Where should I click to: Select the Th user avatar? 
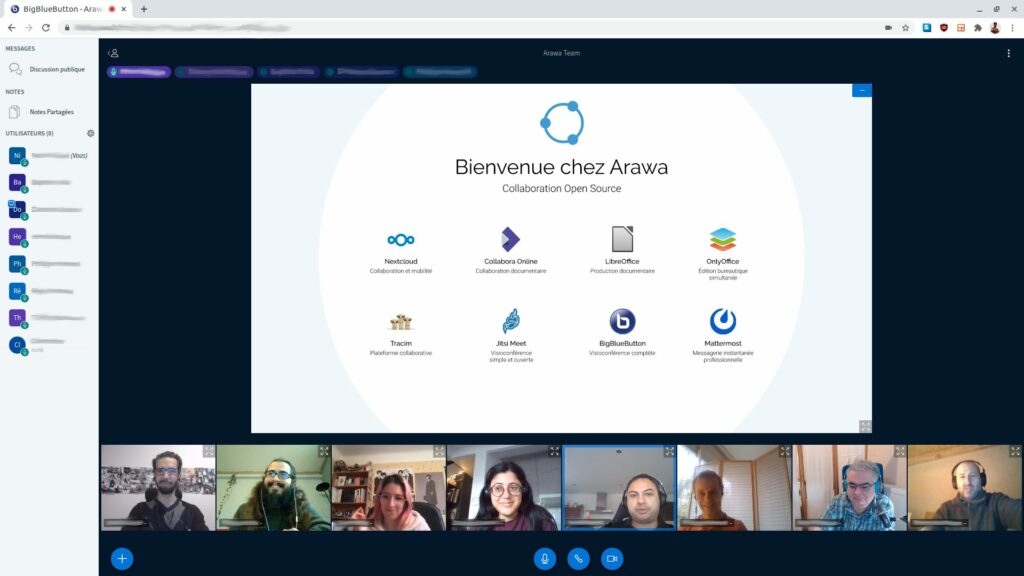[x=18, y=317]
